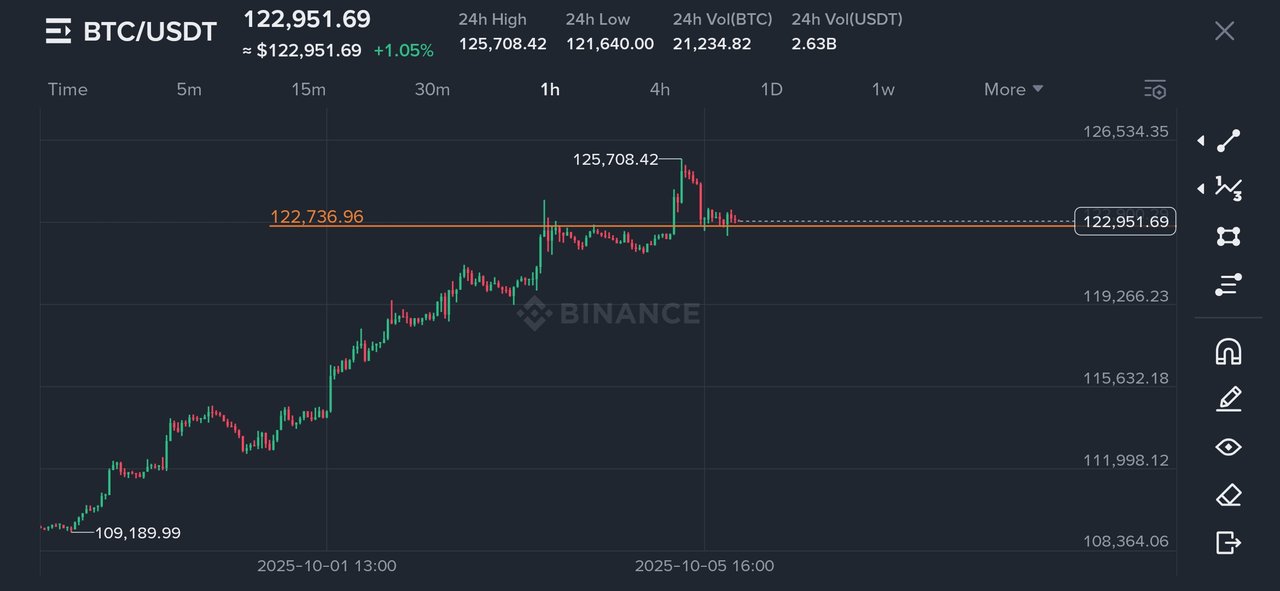Open the price position line tool
1280x591 pixels.
point(1229,285)
